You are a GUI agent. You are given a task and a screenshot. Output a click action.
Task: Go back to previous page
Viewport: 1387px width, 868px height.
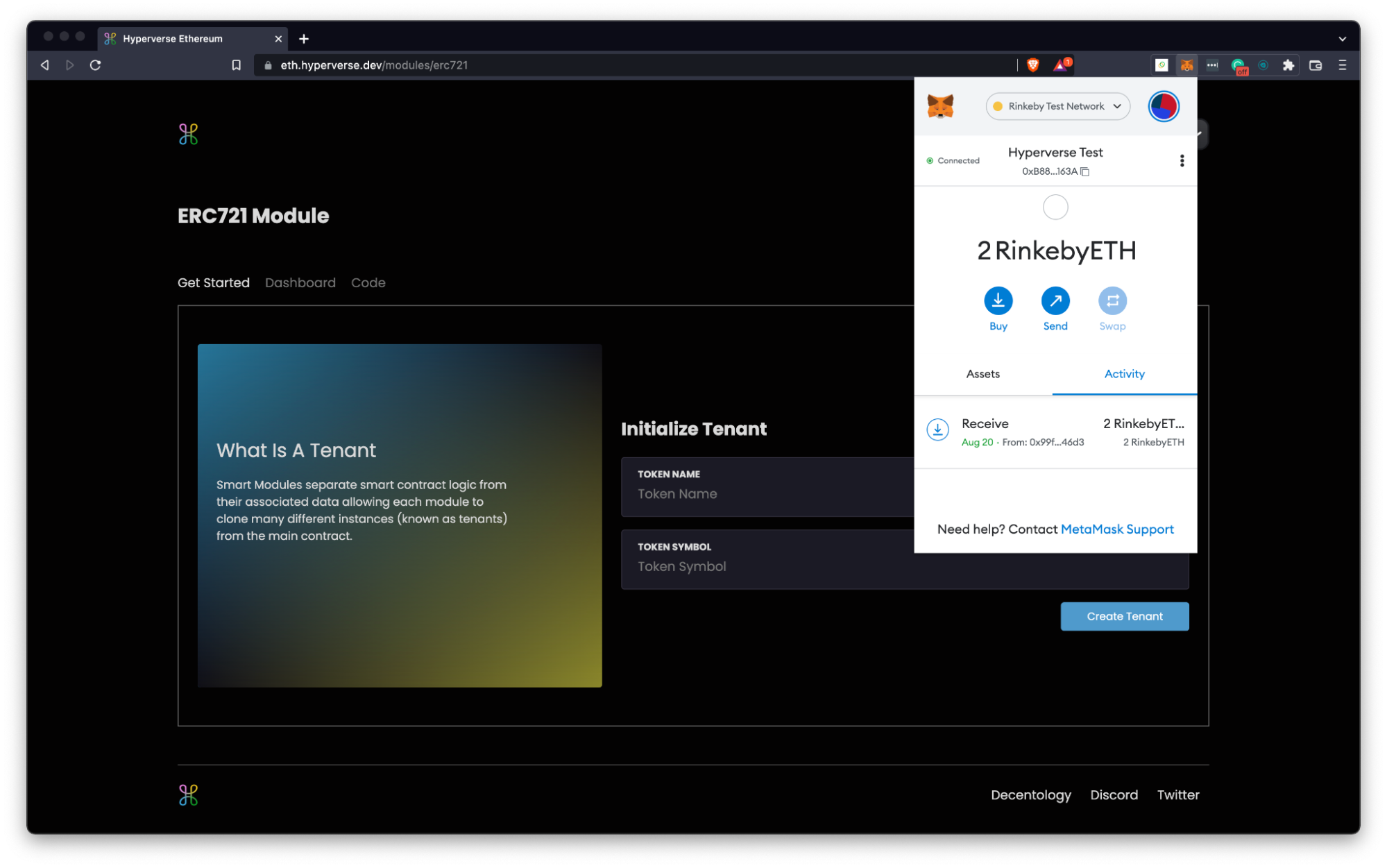45,65
